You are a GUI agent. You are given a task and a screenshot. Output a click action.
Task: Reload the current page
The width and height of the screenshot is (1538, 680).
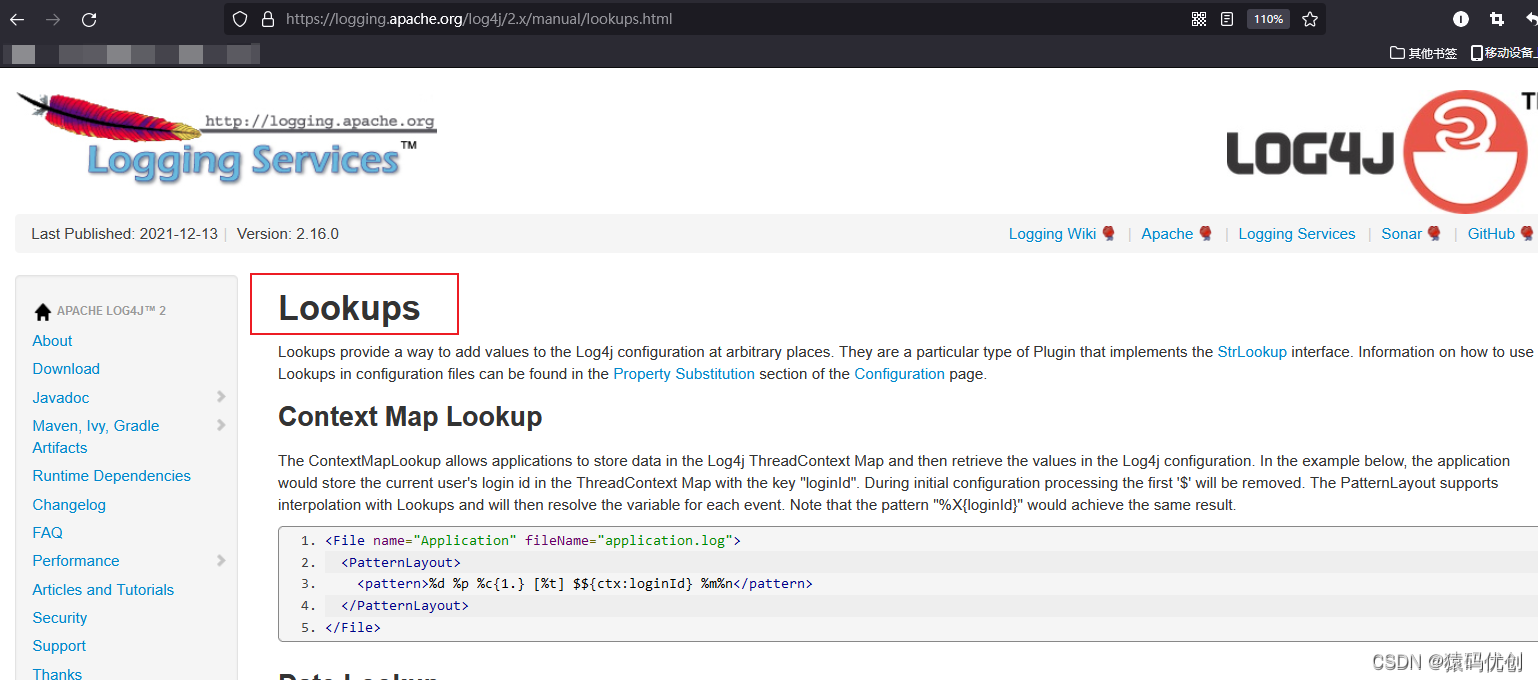[x=89, y=19]
